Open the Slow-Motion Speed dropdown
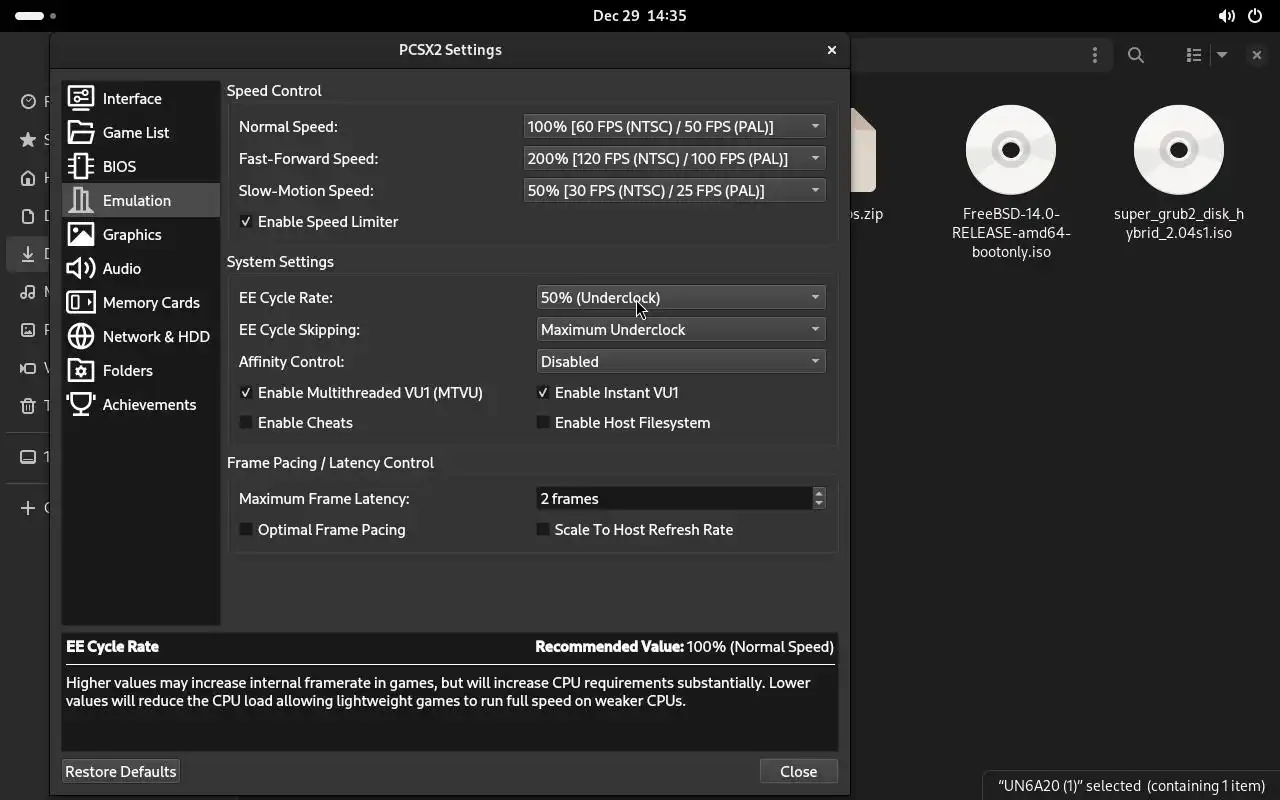The height and width of the screenshot is (800, 1280). [675, 191]
